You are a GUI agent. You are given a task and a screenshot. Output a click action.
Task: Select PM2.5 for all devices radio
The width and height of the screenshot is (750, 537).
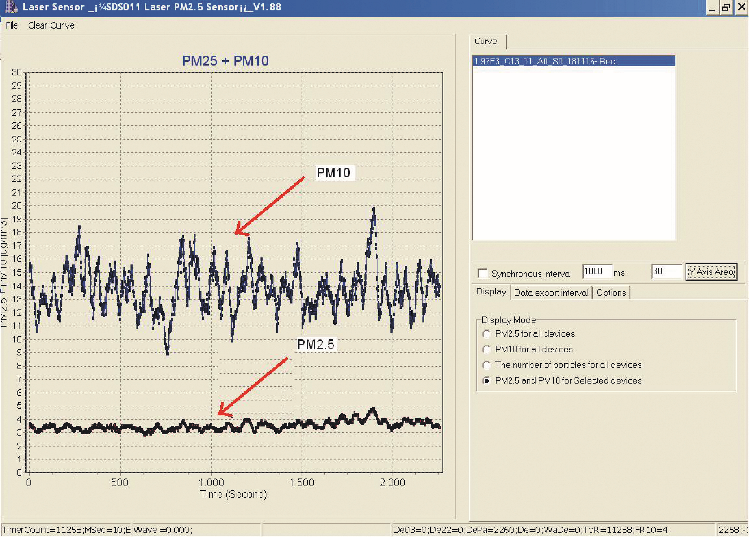(486, 334)
